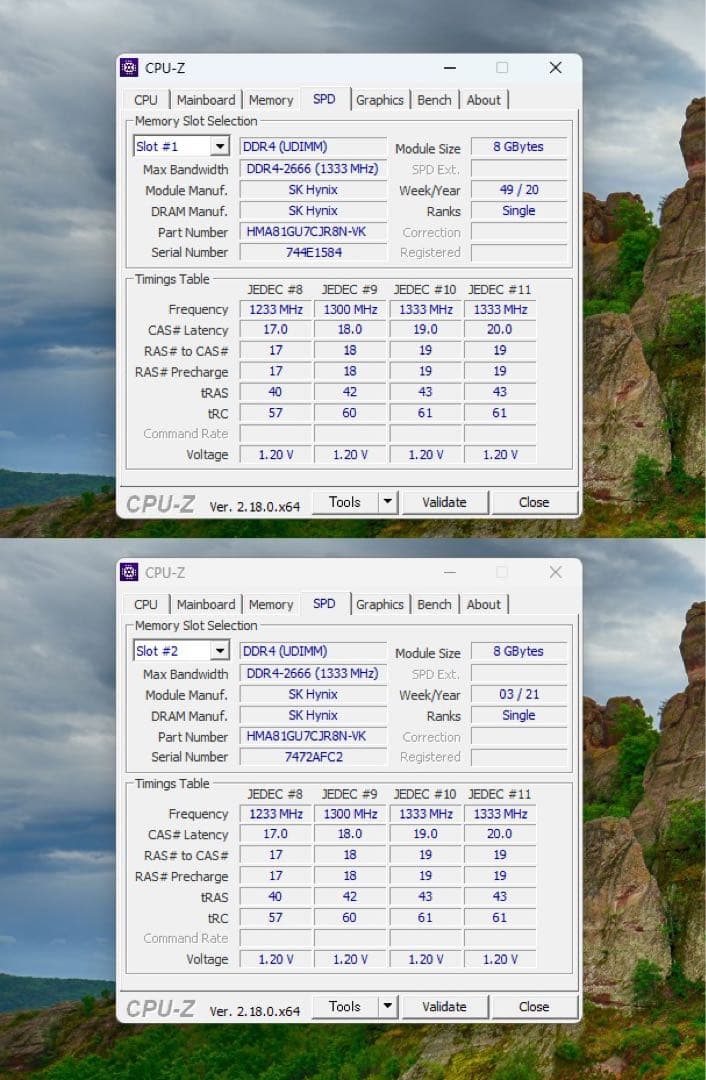The image size is (706, 1080).
Task: Close the Slot #2 CPU-Z window with the X
Action: (x=555, y=572)
